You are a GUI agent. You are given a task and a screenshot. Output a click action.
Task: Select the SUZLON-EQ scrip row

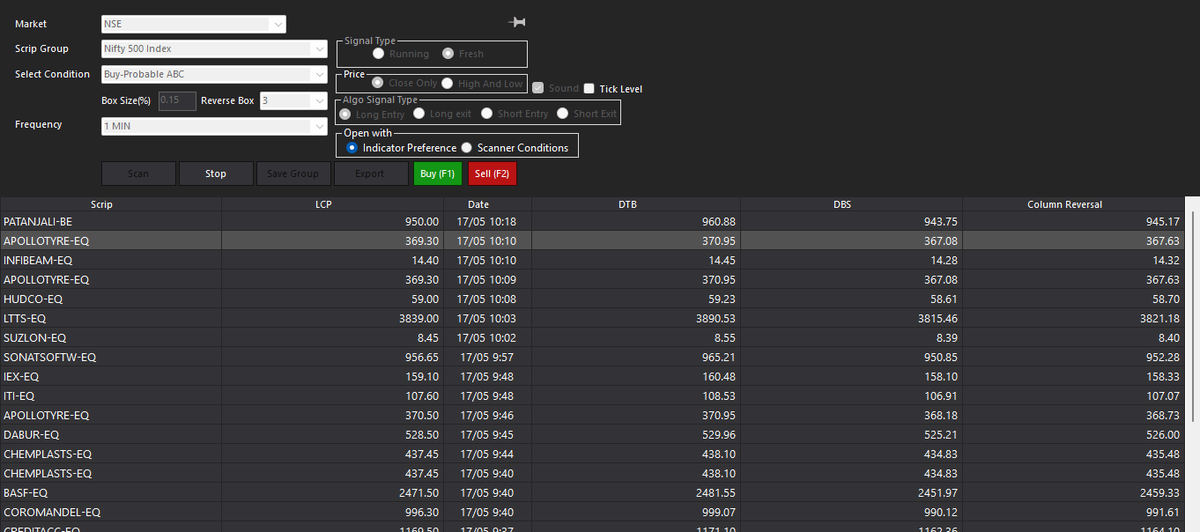592,337
